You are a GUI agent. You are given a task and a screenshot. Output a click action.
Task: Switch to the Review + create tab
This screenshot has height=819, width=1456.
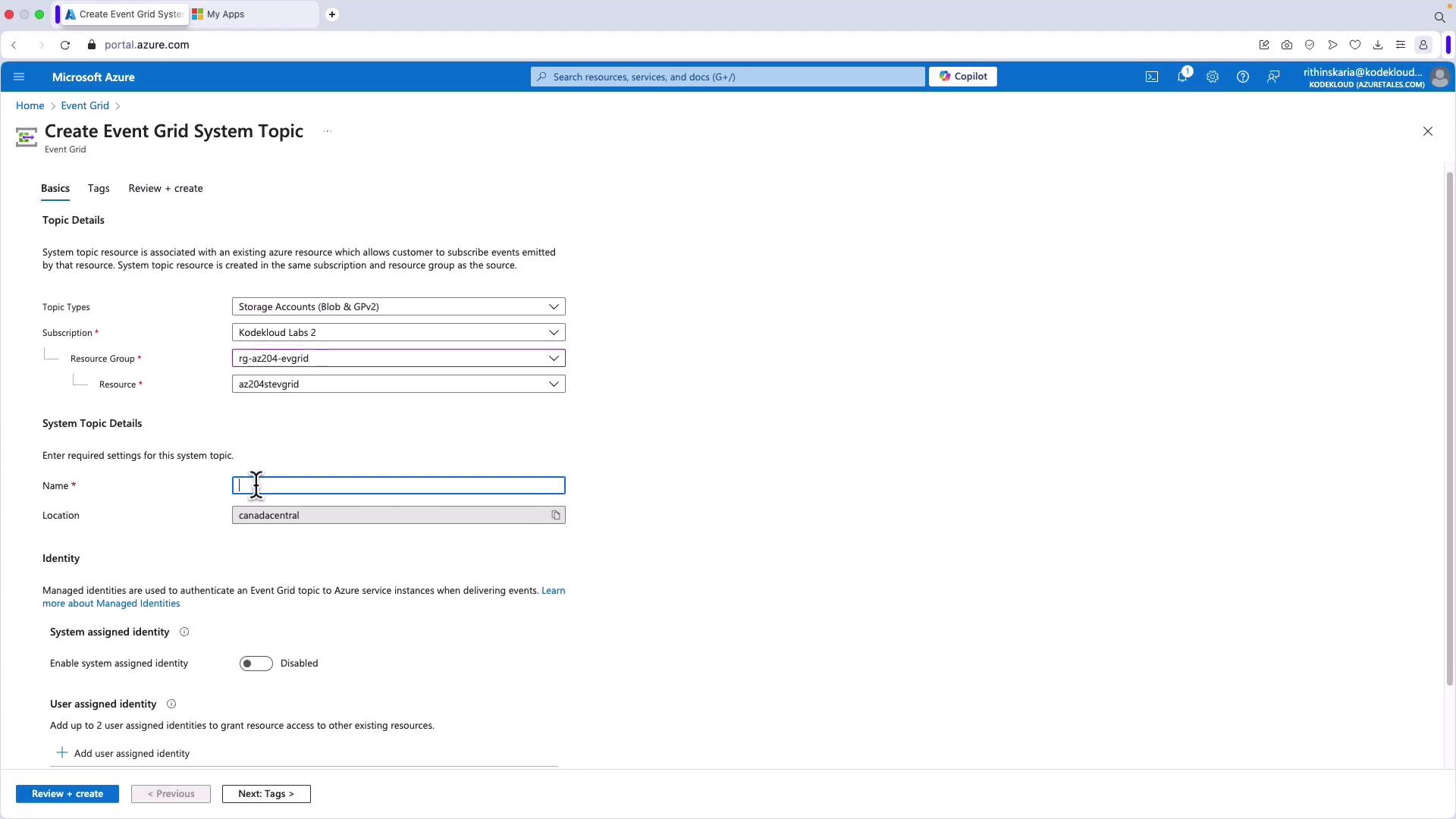pyautogui.click(x=165, y=189)
